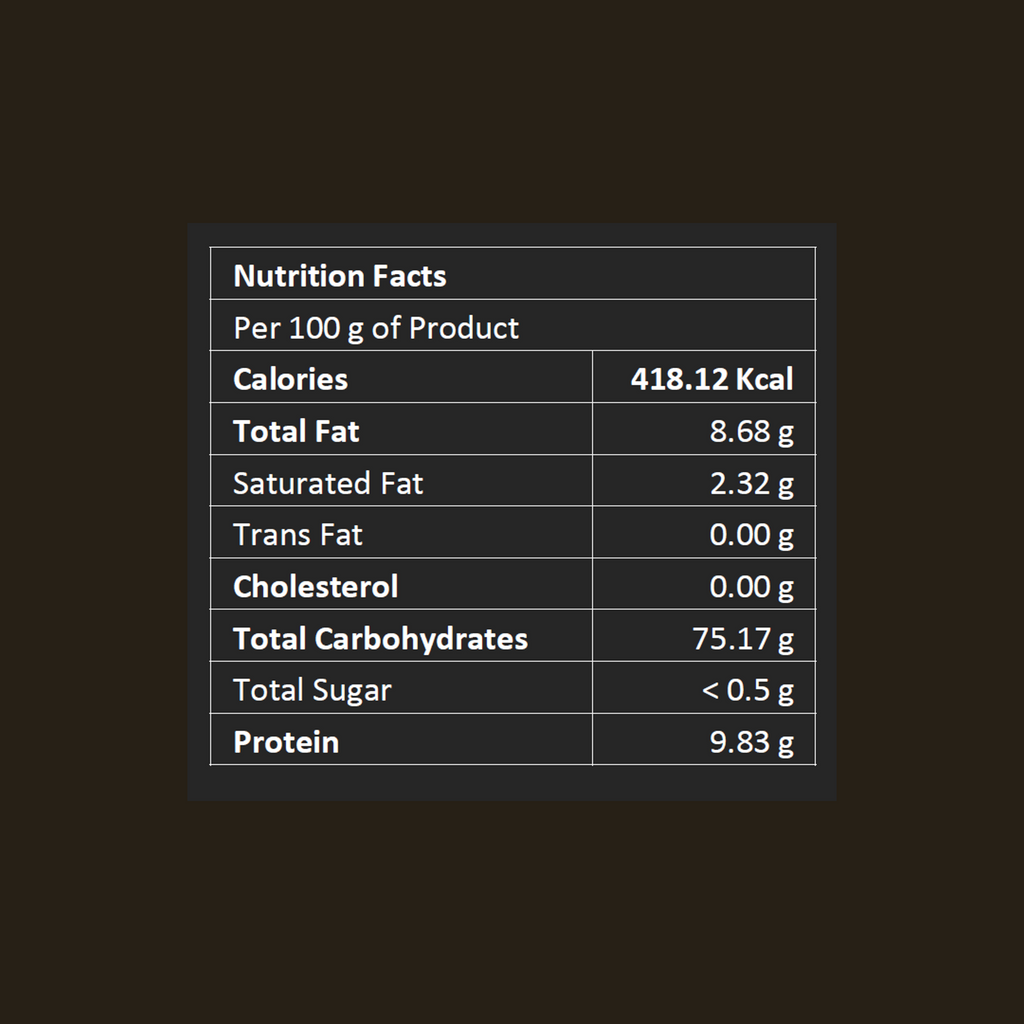Click the 'Kcal' unit text
This screenshot has height=1024, width=1024.
coord(764,379)
